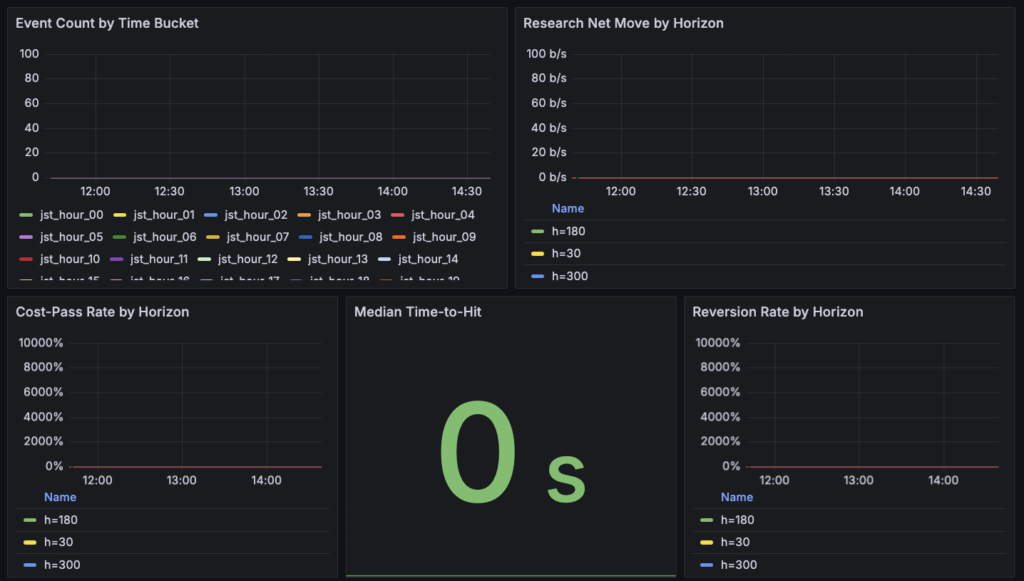Viewport: 1024px width, 581px height.
Task: Toggle the jst_hour_00 series in legend
Action: (x=71, y=215)
